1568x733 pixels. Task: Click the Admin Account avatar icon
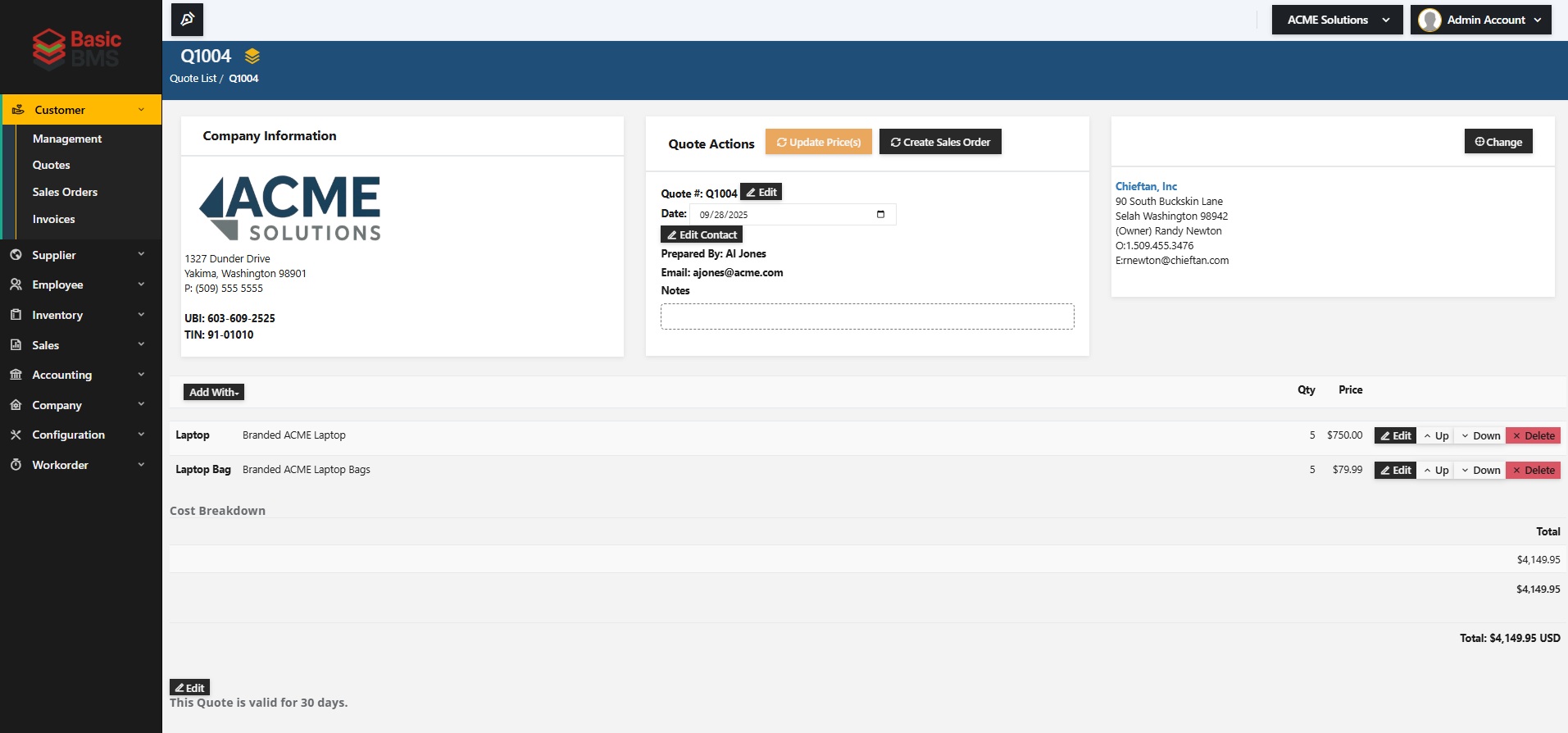tap(1429, 20)
